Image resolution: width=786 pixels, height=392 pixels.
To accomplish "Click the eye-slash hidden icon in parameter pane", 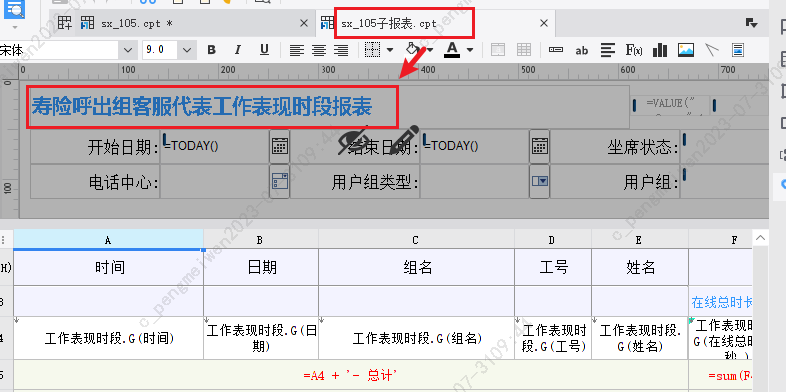I will pos(353,140).
